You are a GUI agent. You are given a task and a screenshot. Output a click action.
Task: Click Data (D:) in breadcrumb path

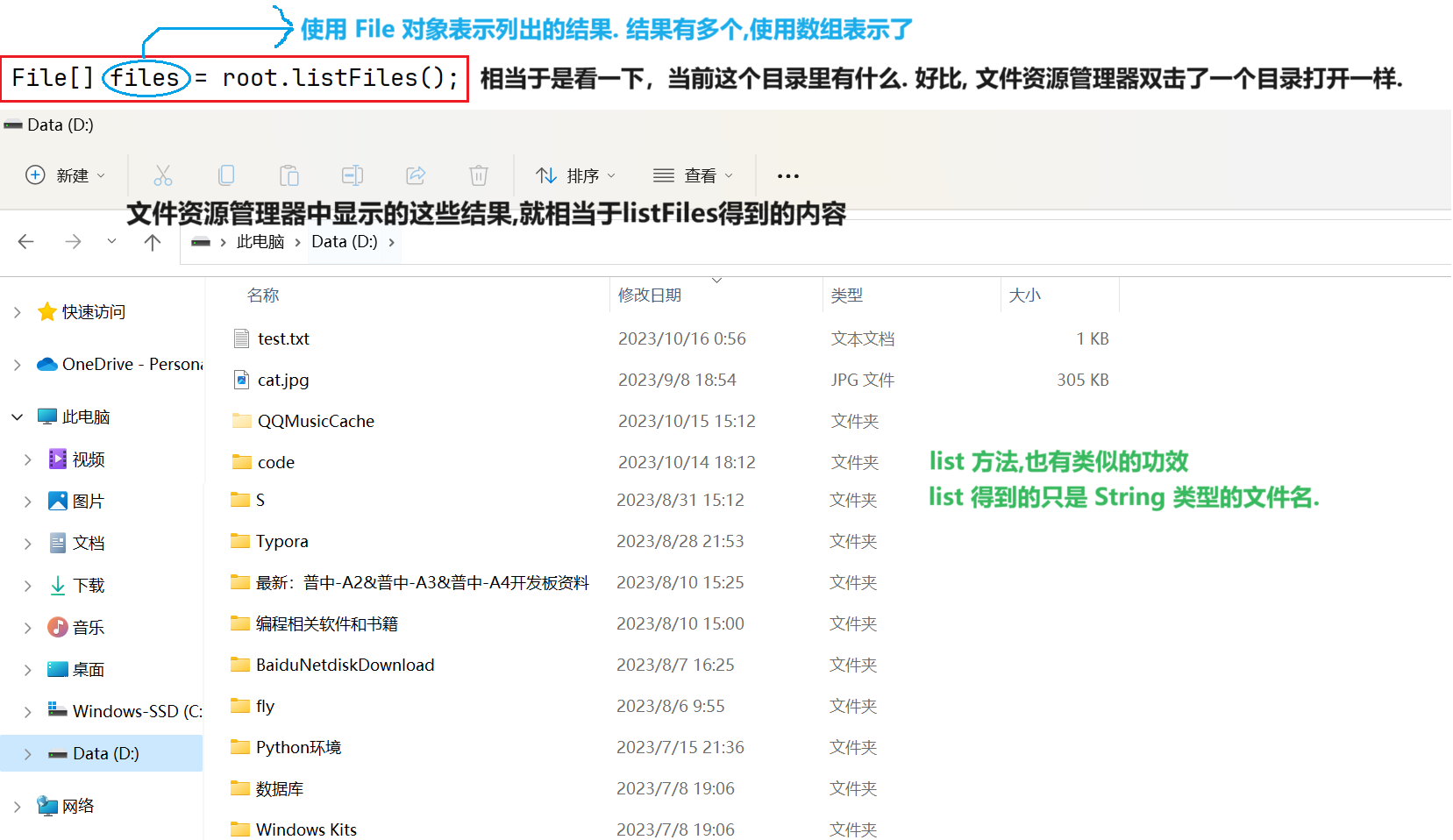[345, 242]
